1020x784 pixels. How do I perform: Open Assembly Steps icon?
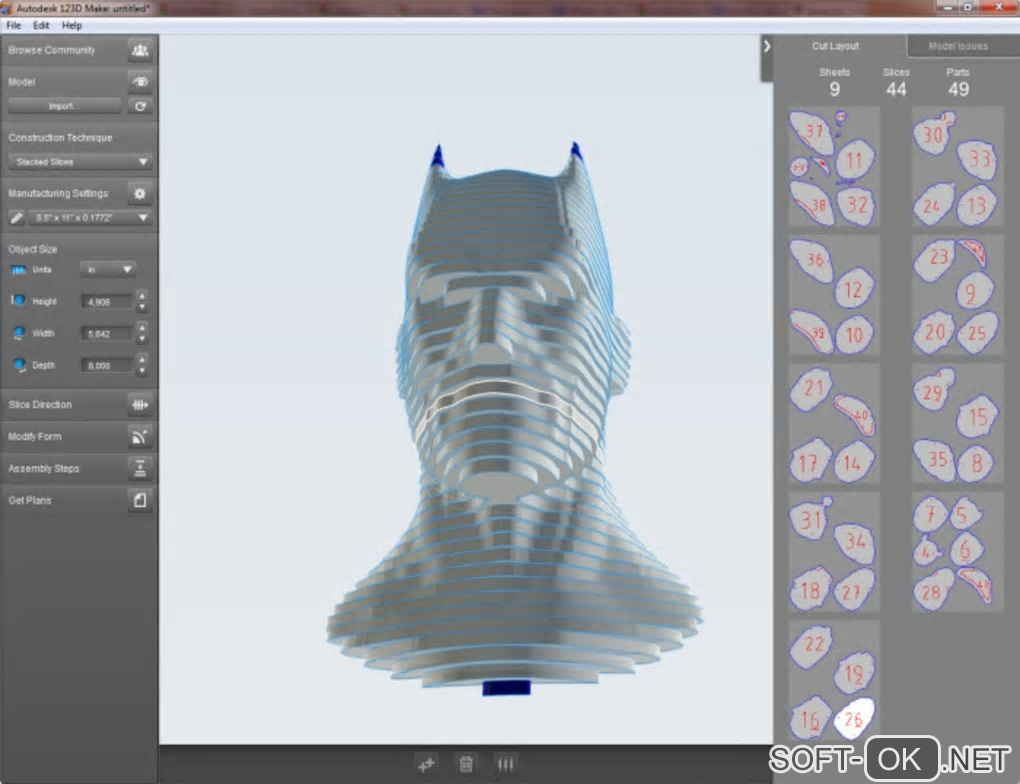(140, 468)
